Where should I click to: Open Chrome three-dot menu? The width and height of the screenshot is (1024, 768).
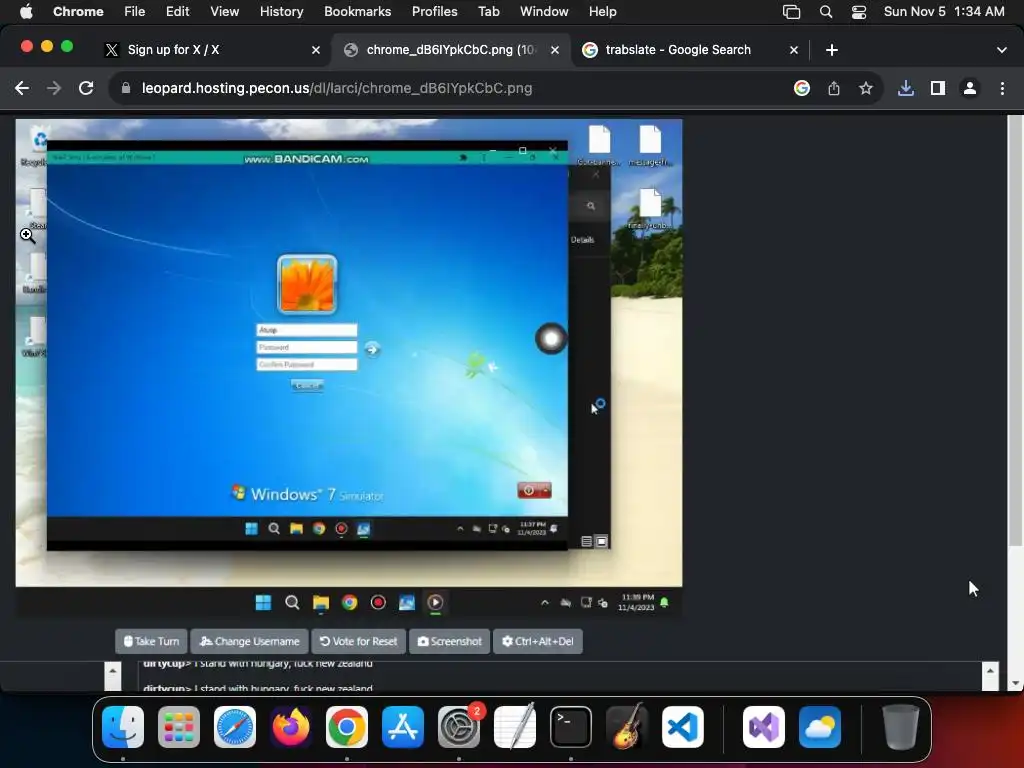(1002, 88)
